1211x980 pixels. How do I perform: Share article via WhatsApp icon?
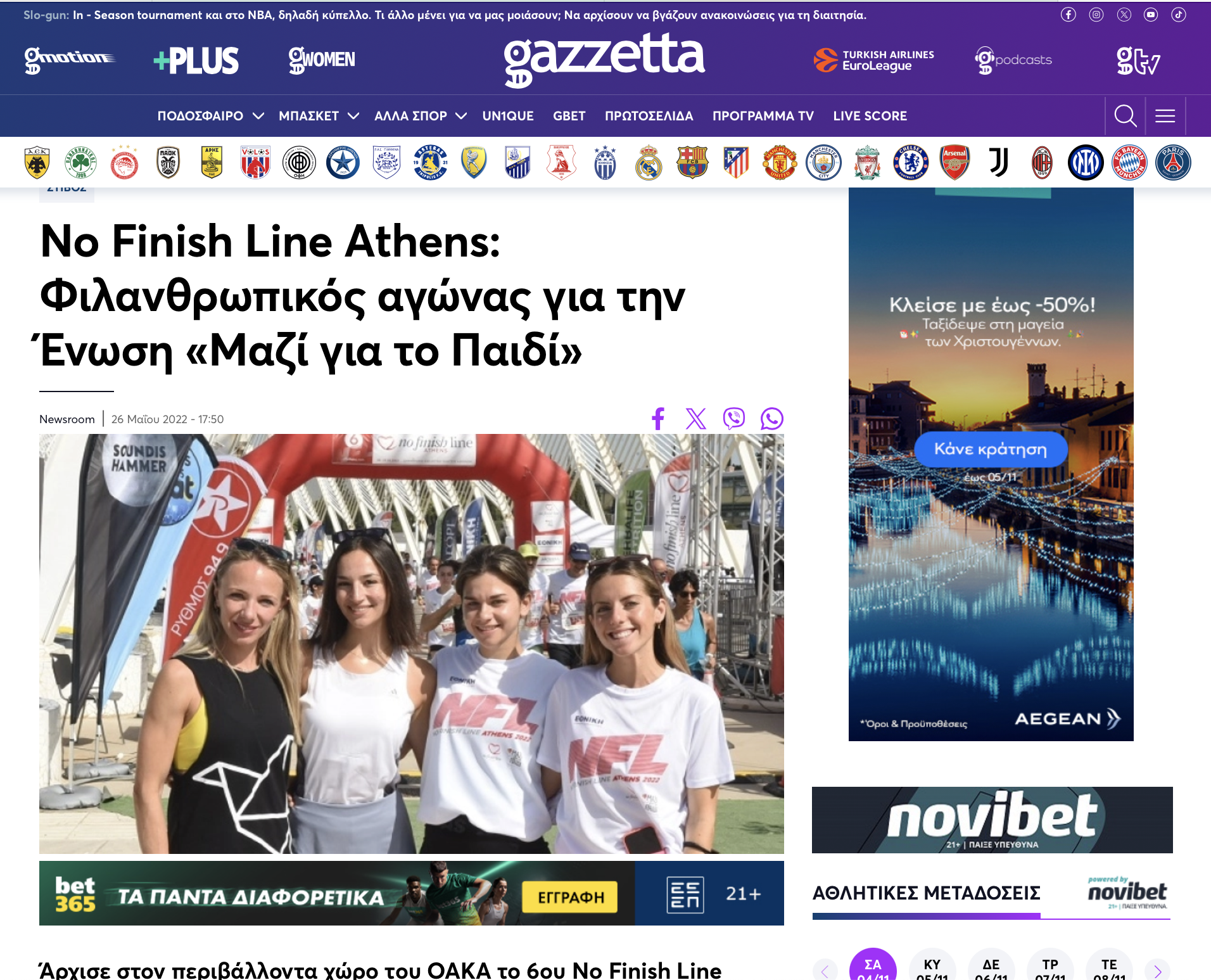coord(771,419)
